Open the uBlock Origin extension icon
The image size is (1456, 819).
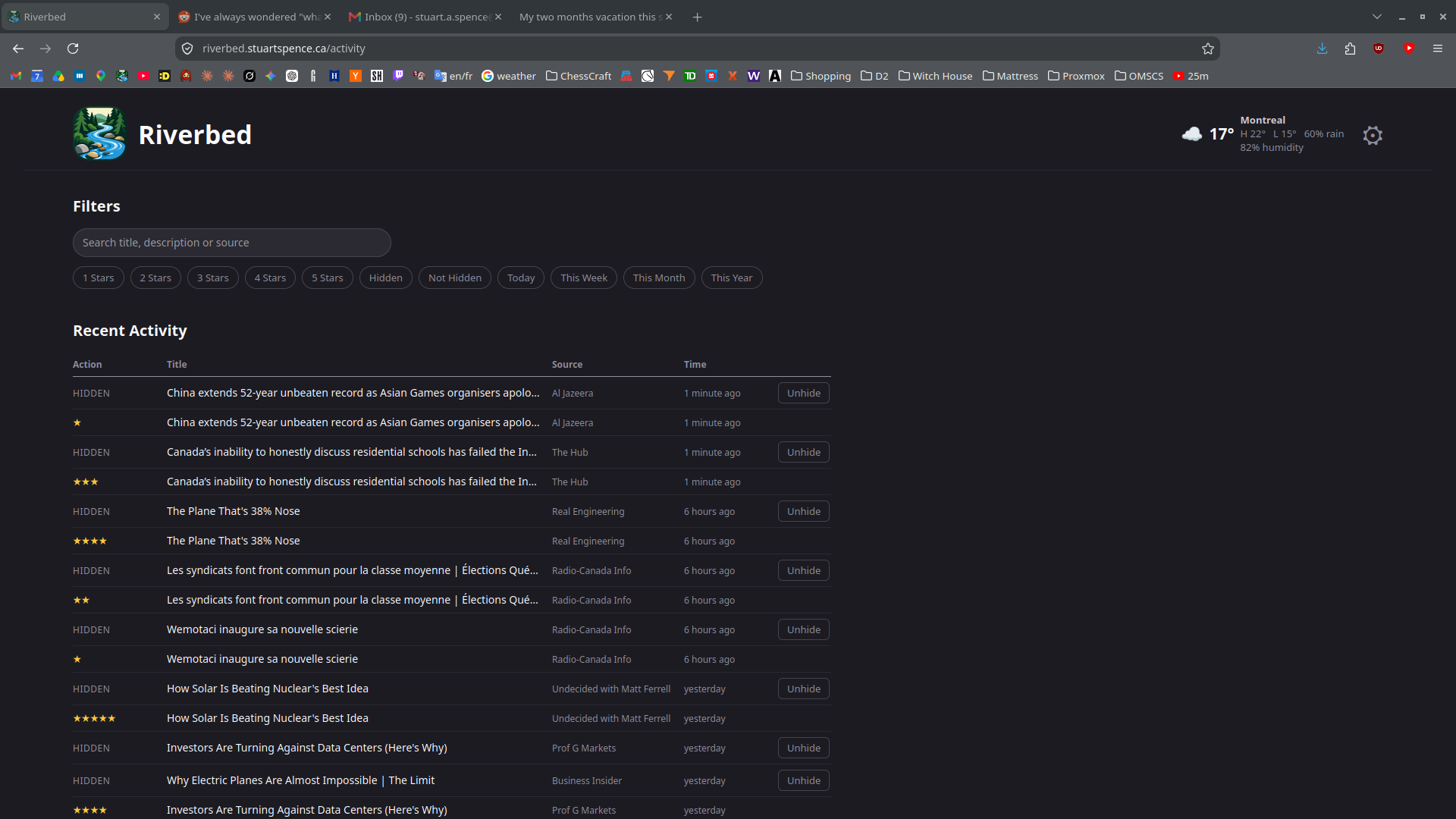(1379, 49)
